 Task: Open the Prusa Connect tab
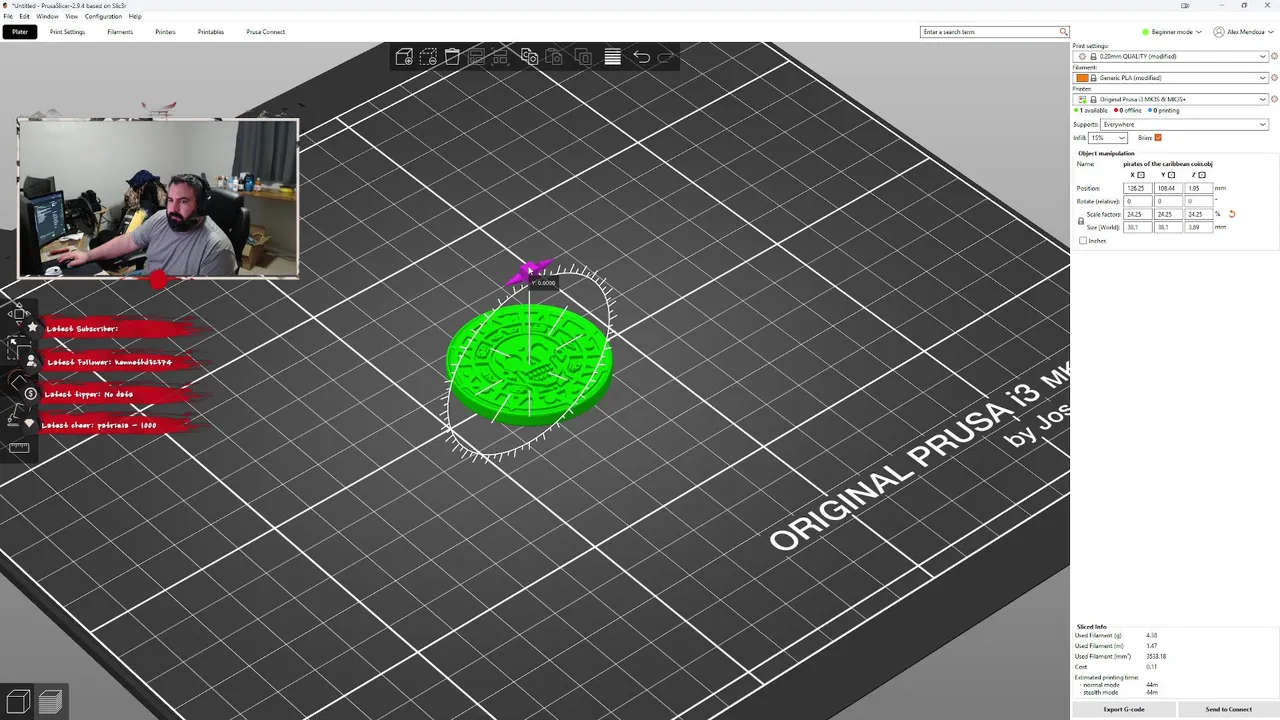click(266, 32)
